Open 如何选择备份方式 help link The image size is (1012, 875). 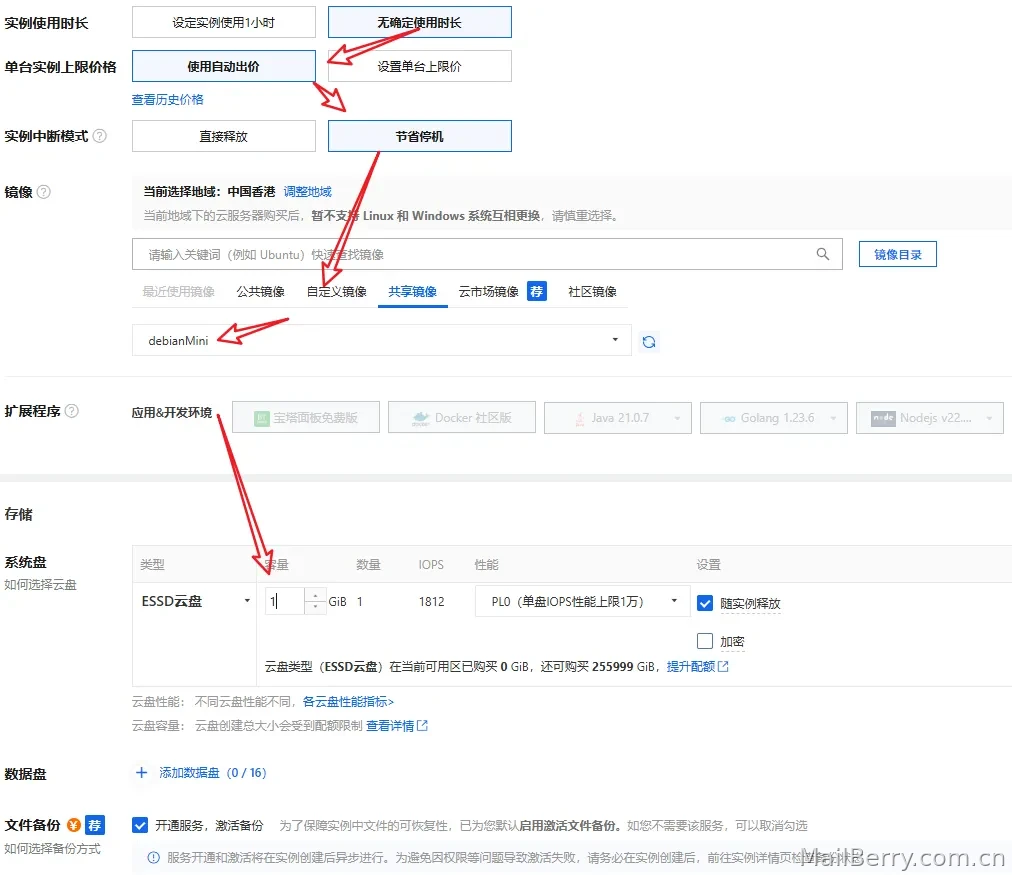52,849
